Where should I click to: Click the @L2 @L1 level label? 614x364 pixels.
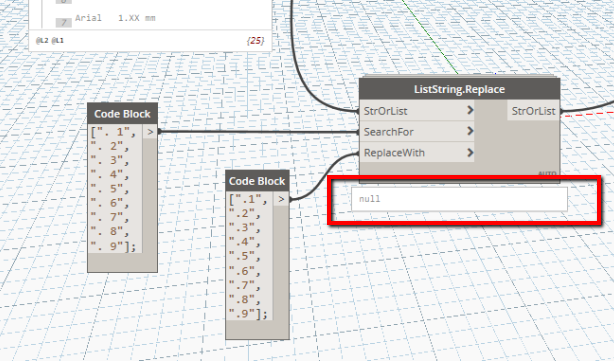point(50,40)
